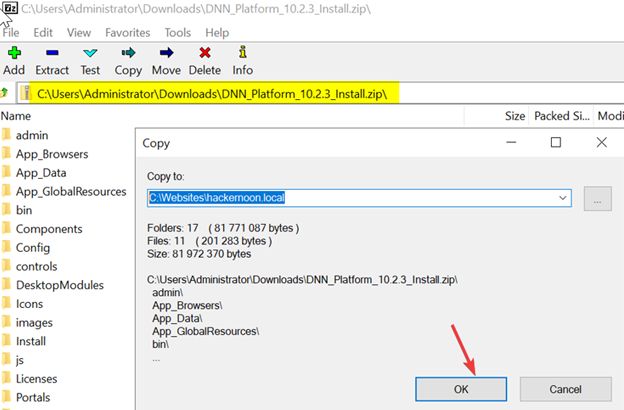Viewport: 624px width, 410px height.
Task: Select the Config folder icon
Action: (x=6, y=247)
